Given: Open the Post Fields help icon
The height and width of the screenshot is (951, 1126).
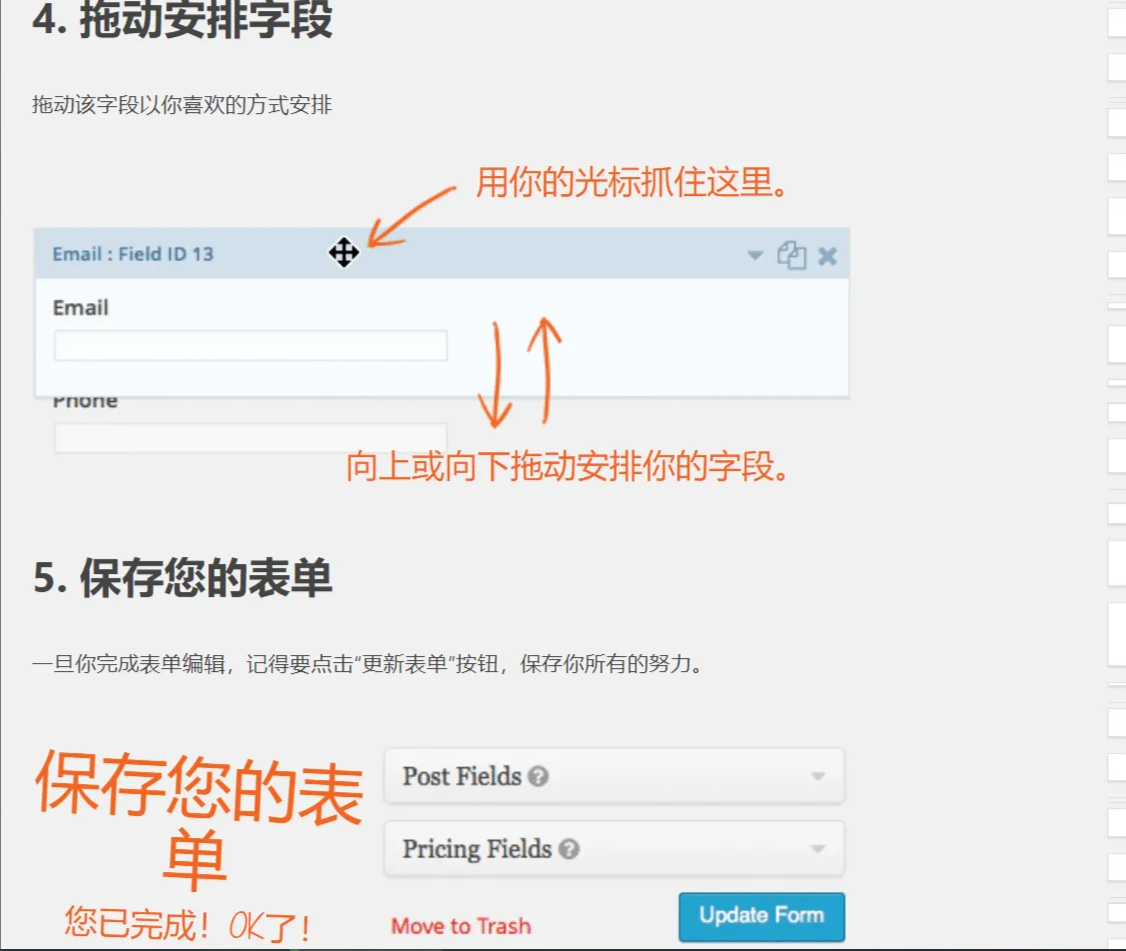Looking at the screenshot, I should (538, 776).
